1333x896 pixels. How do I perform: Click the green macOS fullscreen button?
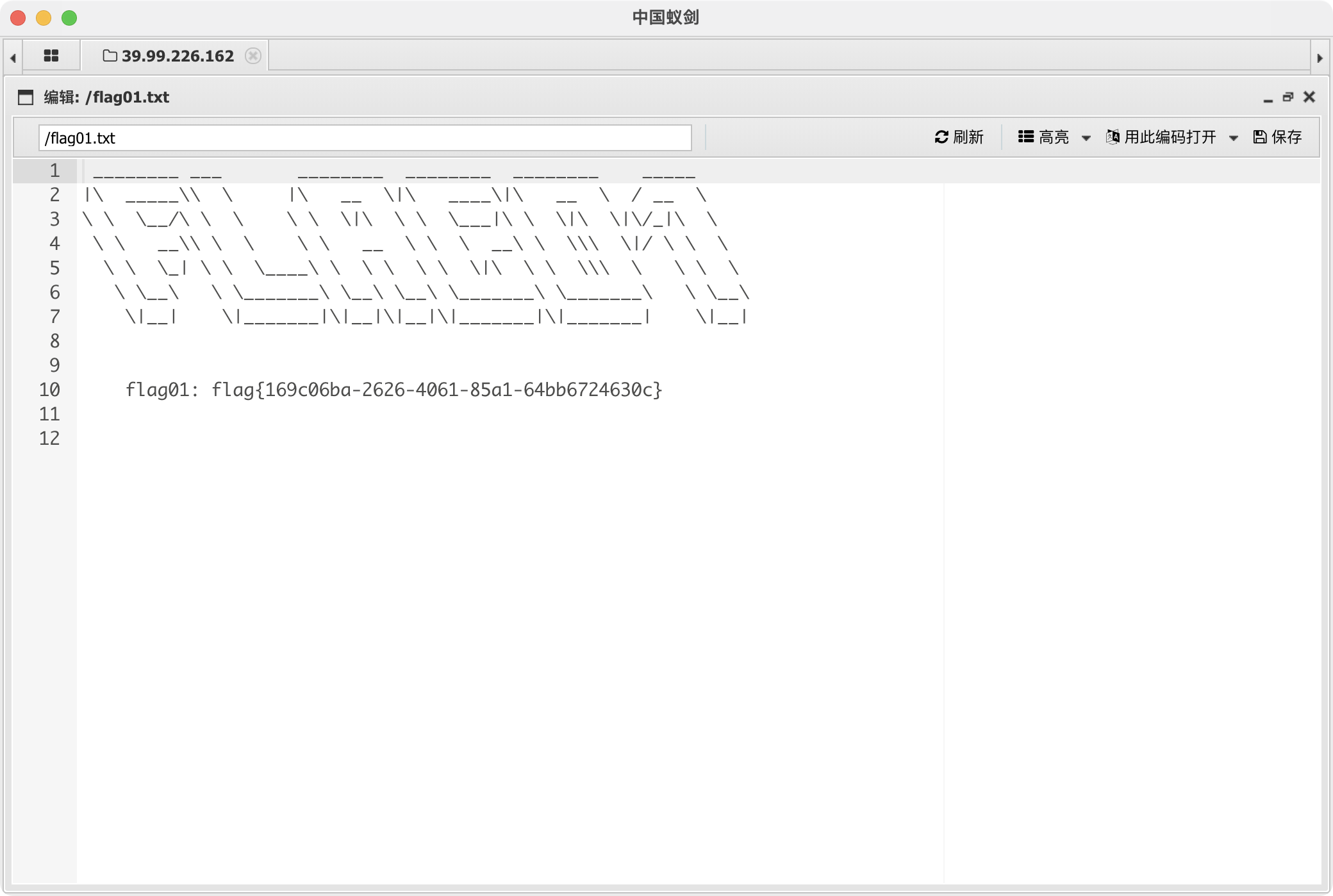click(x=69, y=18)
